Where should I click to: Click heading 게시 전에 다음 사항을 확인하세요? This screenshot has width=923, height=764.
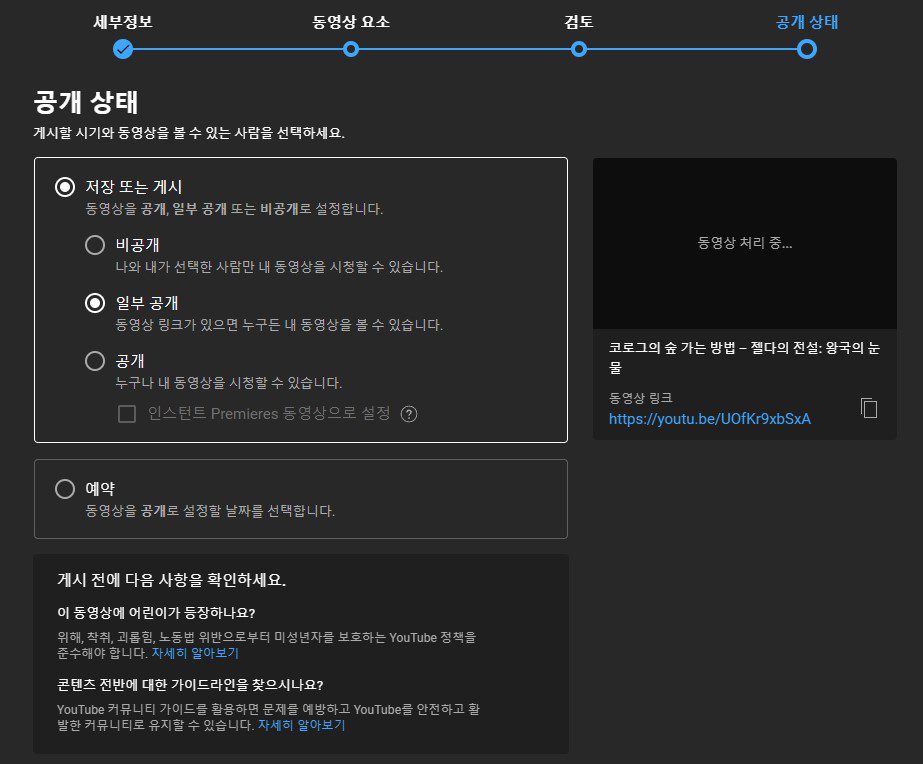(x=171, y=580)
